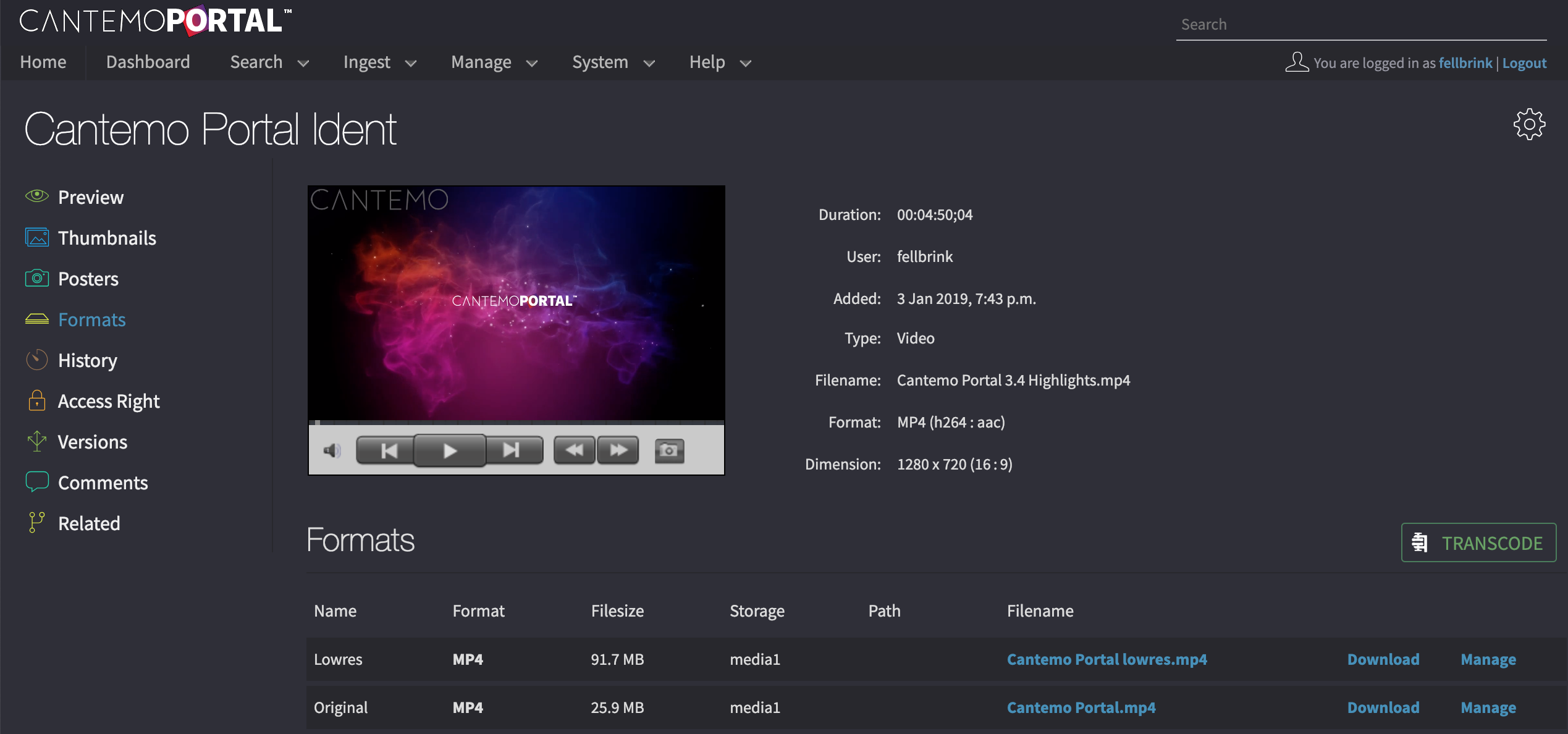Open the Related section
This screenshot has height=734, width=1568.
(89, 523)
